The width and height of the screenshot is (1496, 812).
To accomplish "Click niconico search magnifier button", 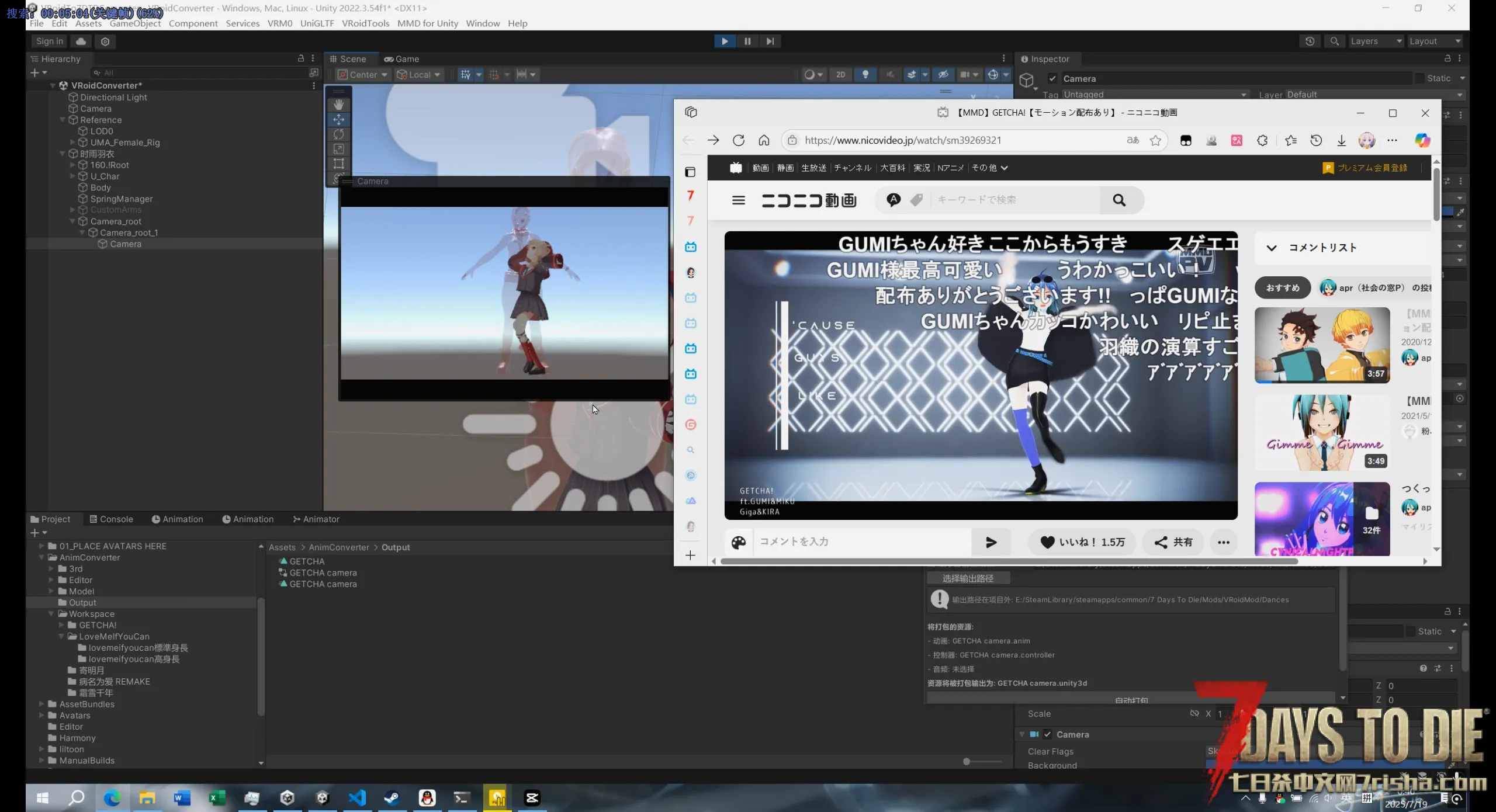I will [1119, 200].
